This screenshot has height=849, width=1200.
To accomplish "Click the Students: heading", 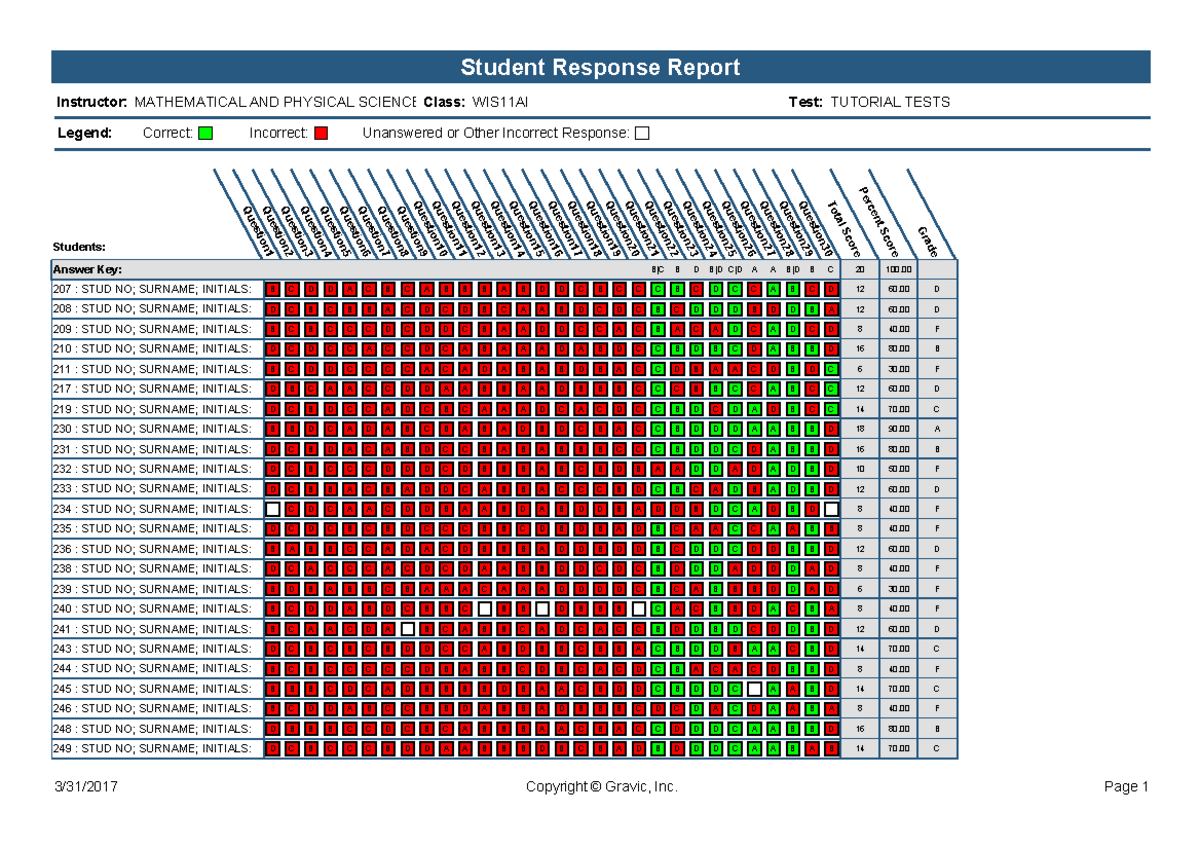I will [x=79, y=246].
